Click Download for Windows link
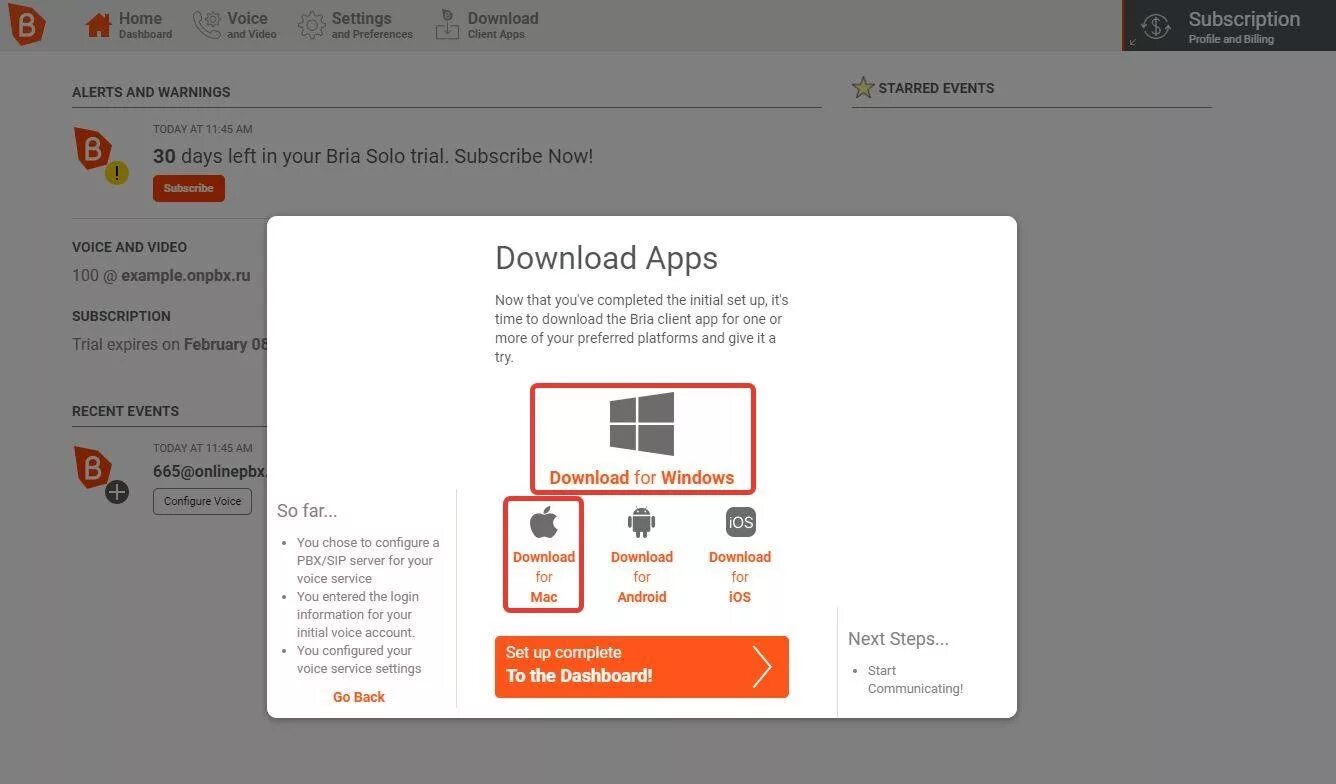Viewport: 1336px width, 784px height. click(642, 477)
